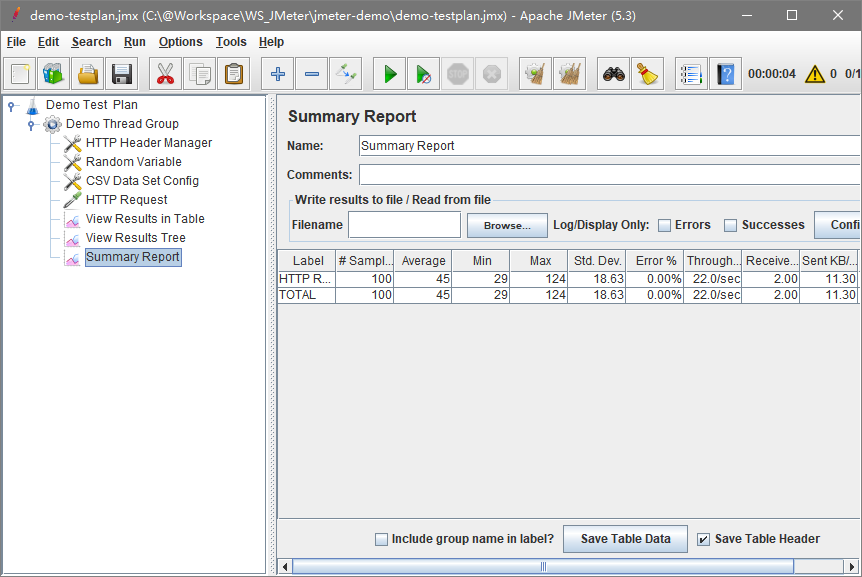Select Summary Report in tree
The width and height of the screenshot is (862, 577).
click(x=133, y=257)
